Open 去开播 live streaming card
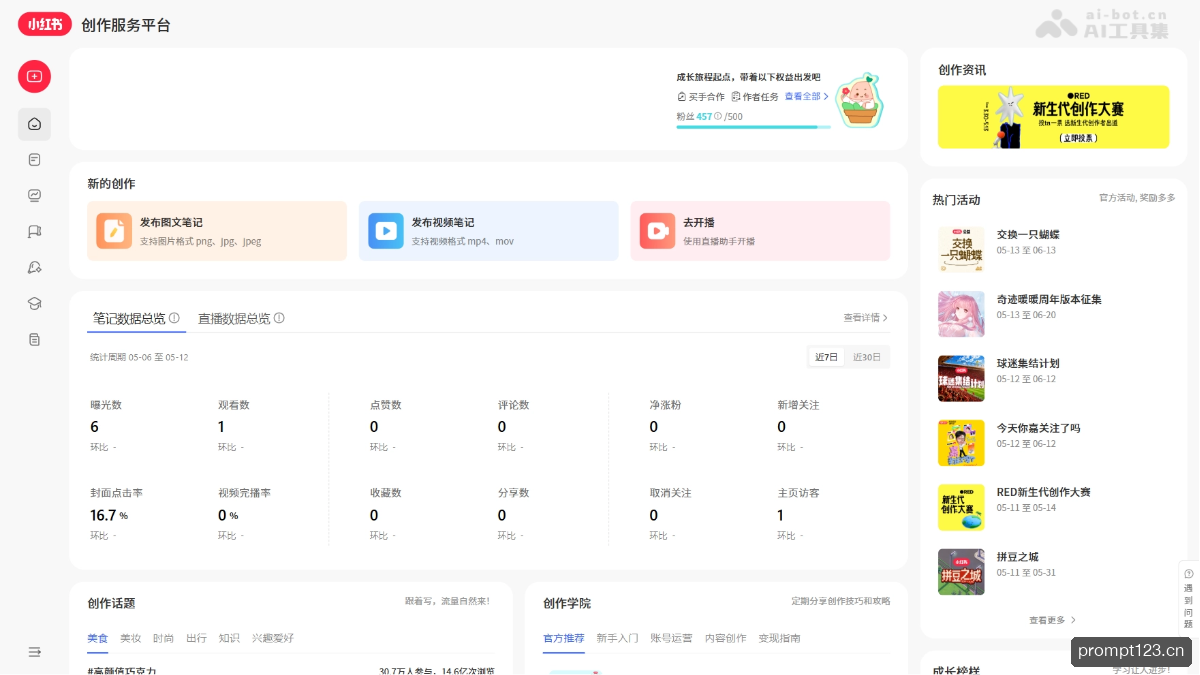The image size is (1200, 675). tap(760, 231)
